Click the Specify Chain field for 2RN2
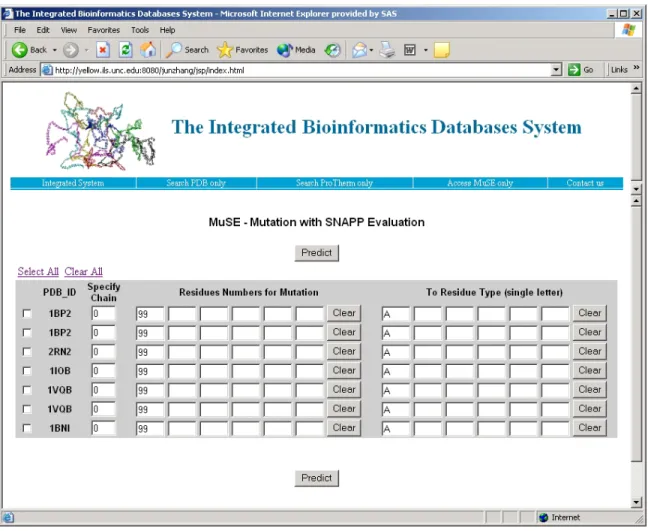This screenshot has height=531, width=648. tap(103, 352)
